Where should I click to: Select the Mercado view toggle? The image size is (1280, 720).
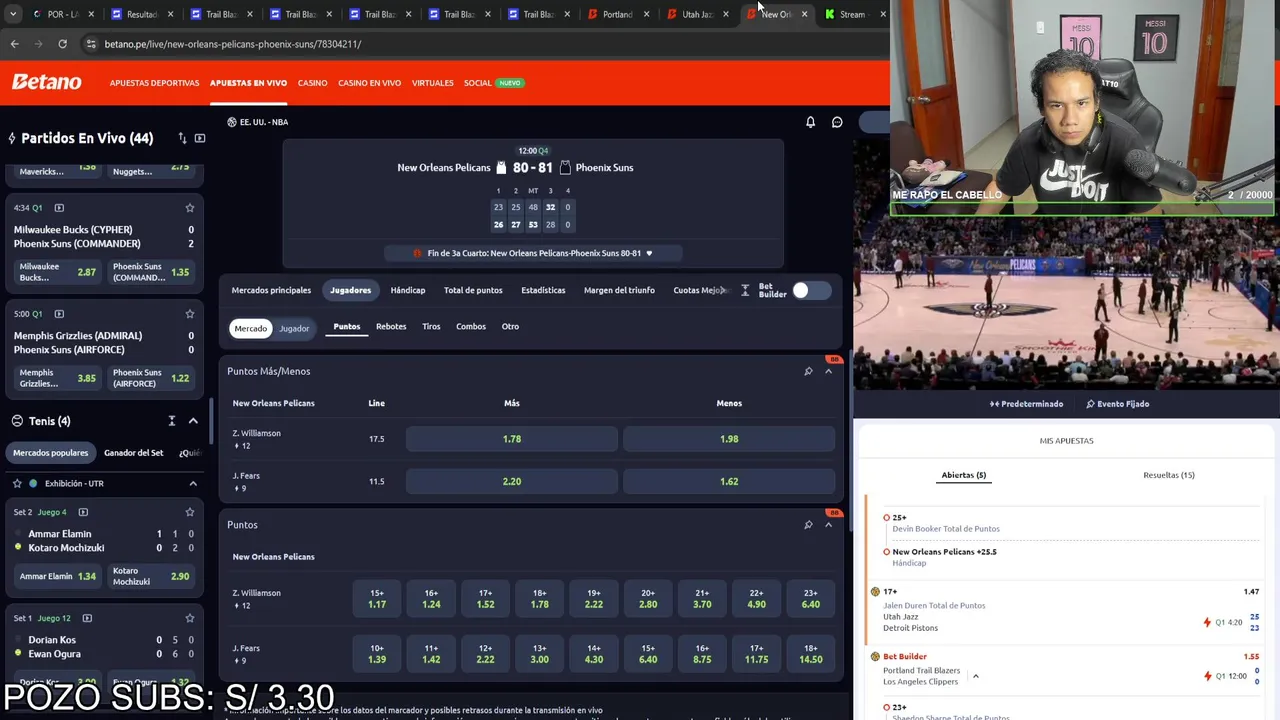[250, 328]
